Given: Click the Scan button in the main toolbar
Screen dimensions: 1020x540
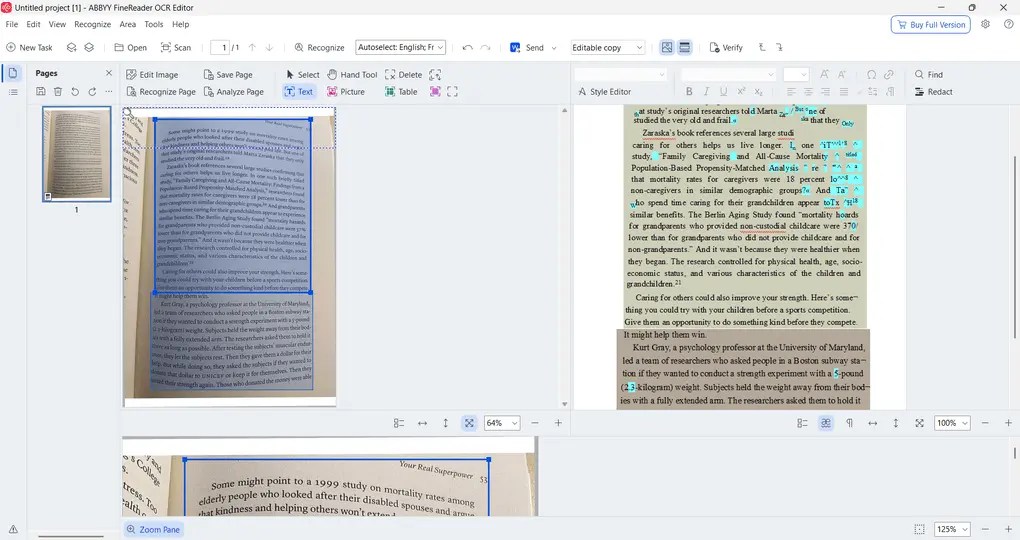Looking at the screenshot, I should (176, 47).
